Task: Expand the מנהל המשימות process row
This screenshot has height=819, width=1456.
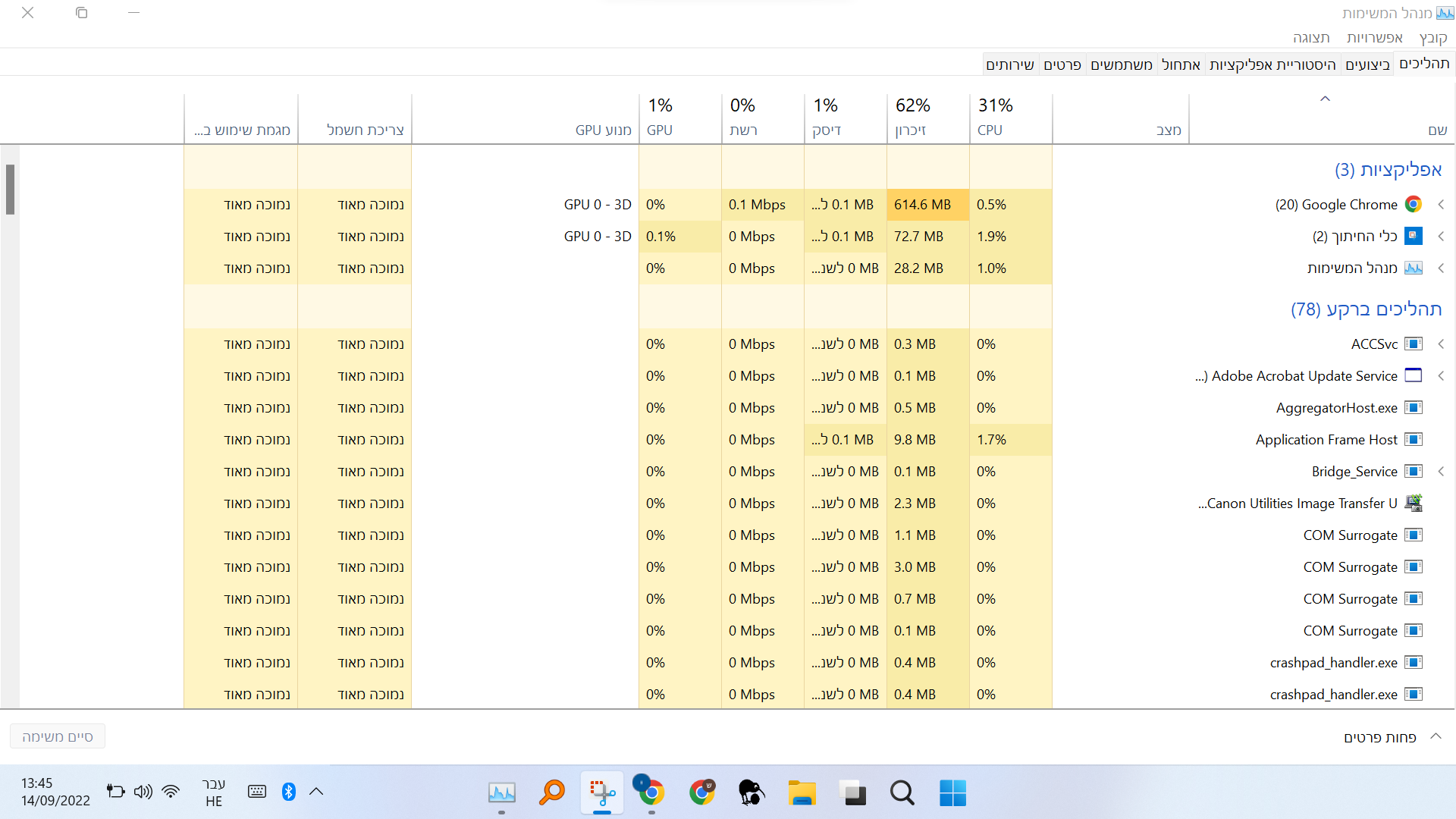Action: pyautogui.click(x=1441, y=268)
